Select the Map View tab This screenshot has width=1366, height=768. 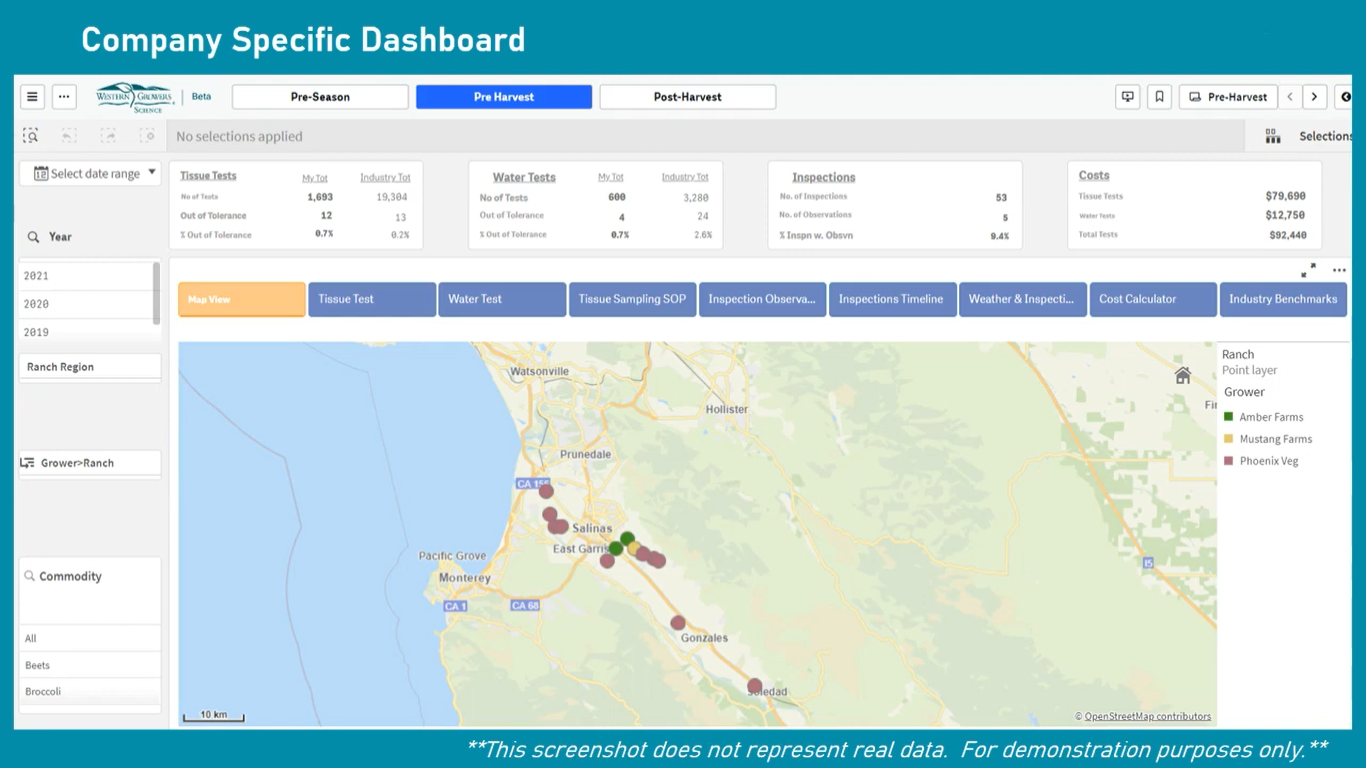(242, 299)
